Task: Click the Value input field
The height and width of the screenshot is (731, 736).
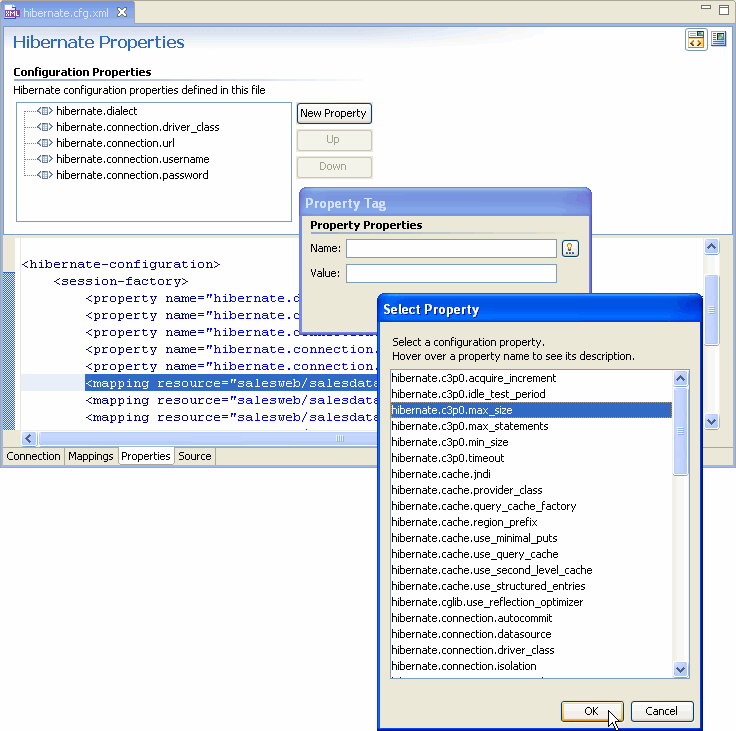Action: [x=451, y=273]
